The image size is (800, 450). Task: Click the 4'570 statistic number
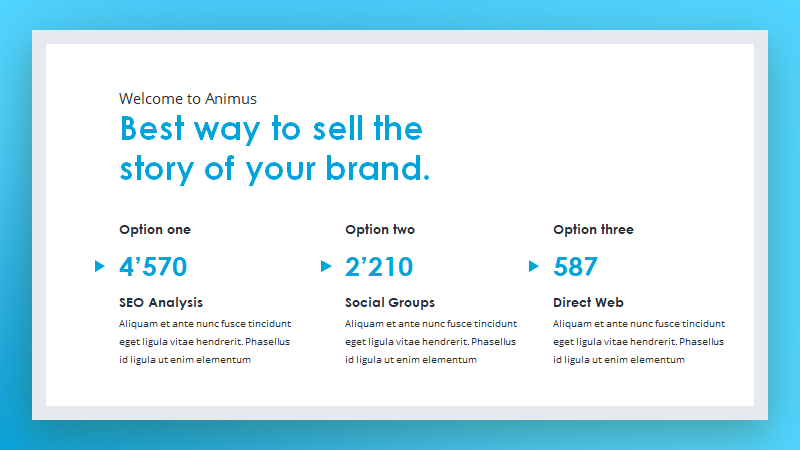click(153, 266)
